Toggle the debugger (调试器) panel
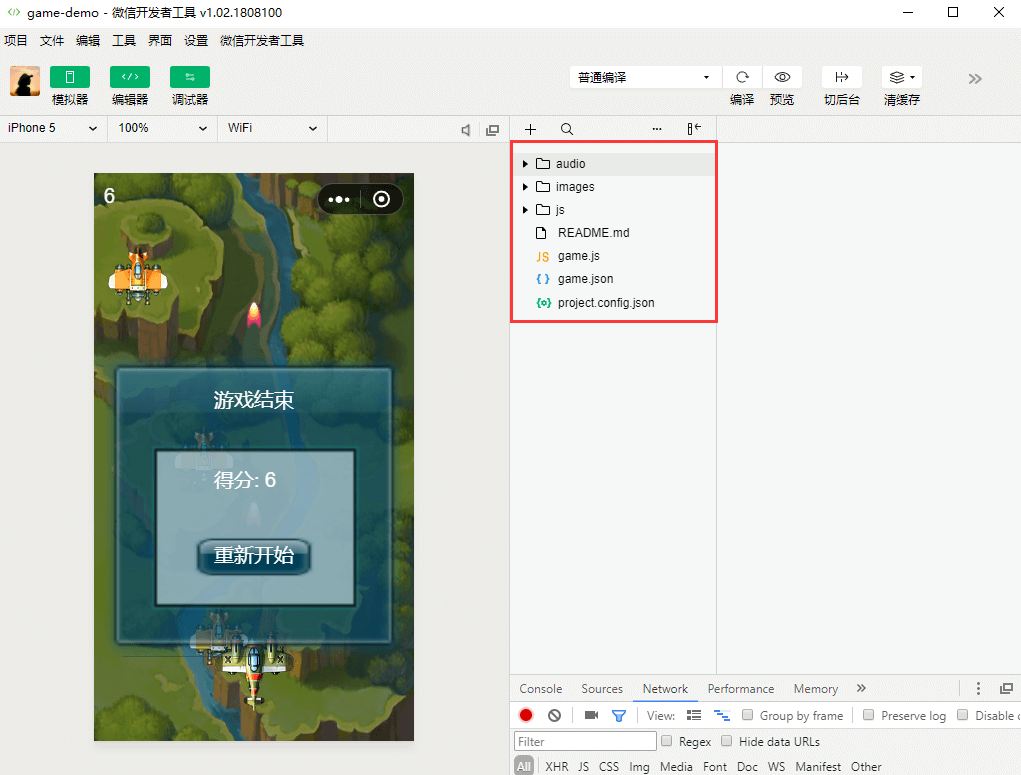The height and width of the screenshot is (775, 1021). 189,77
